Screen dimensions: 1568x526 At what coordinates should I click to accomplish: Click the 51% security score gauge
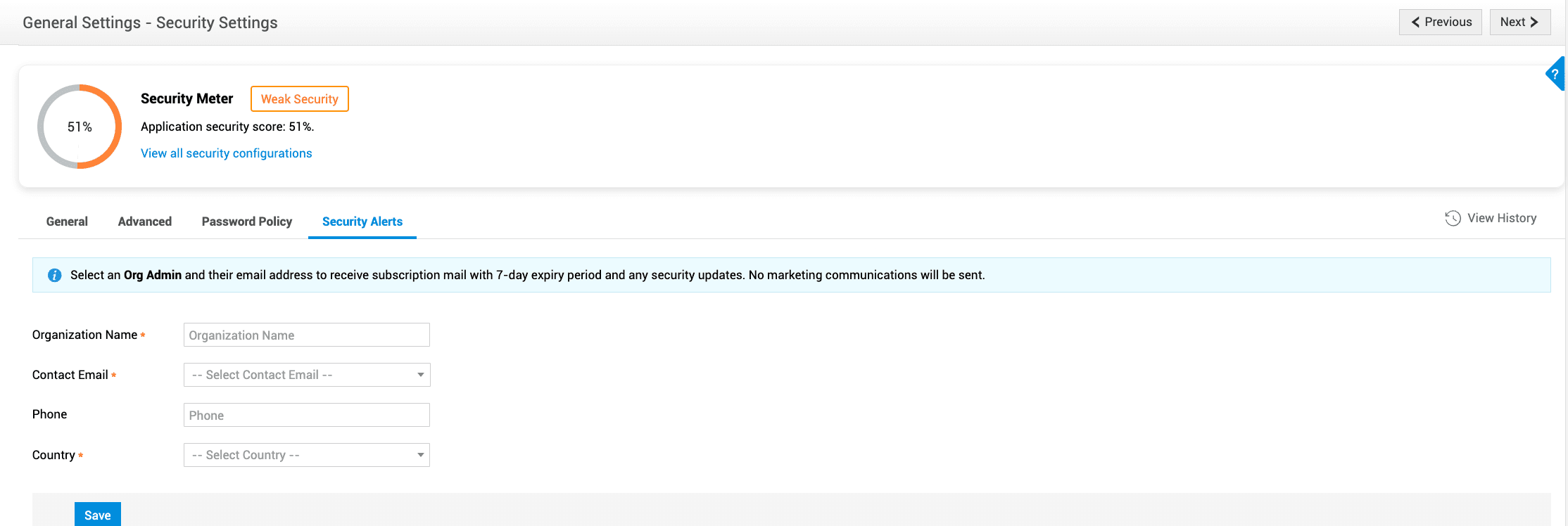coord(80,127)
